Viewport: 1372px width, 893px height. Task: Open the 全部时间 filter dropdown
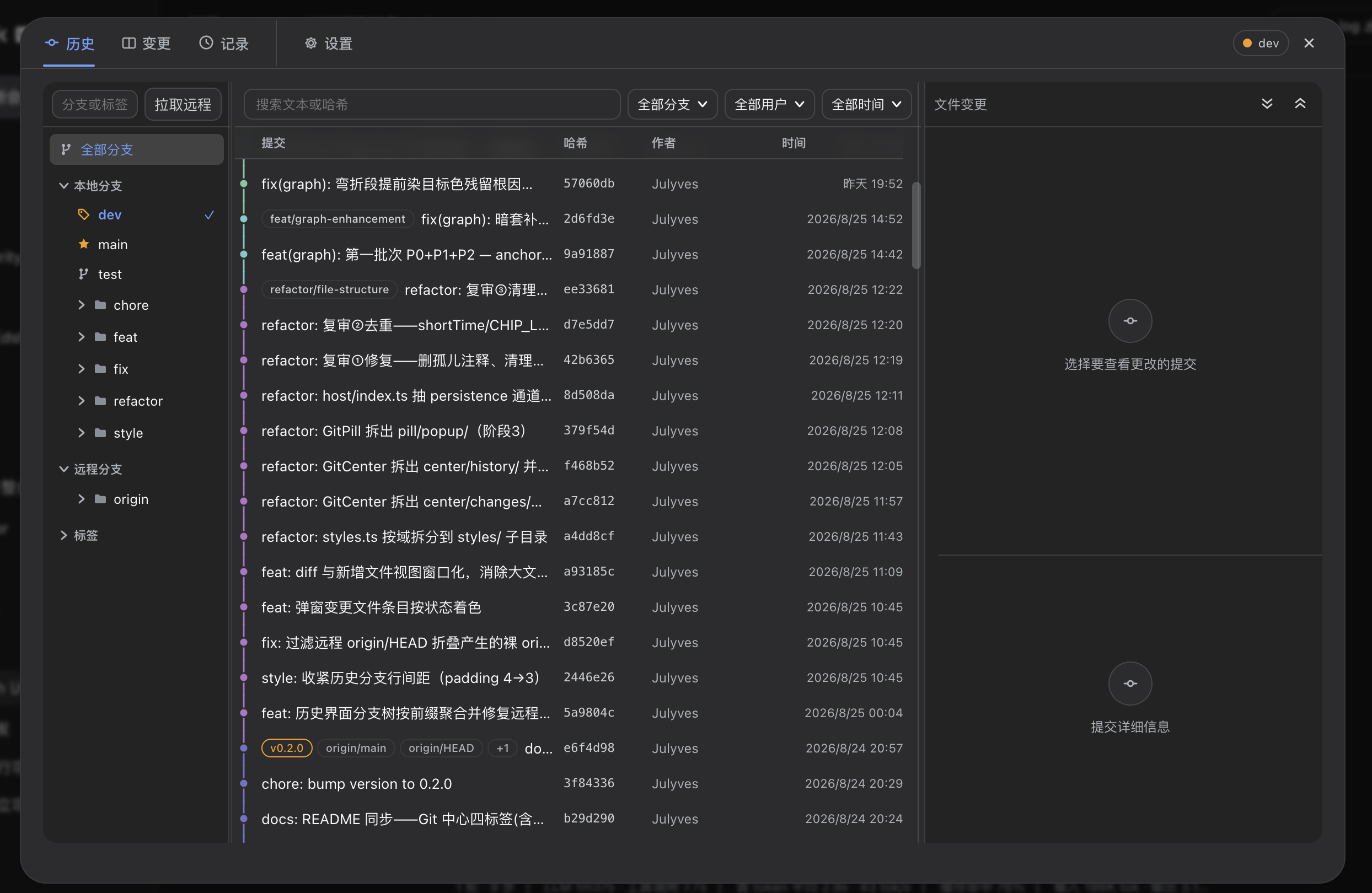point(866,104)
